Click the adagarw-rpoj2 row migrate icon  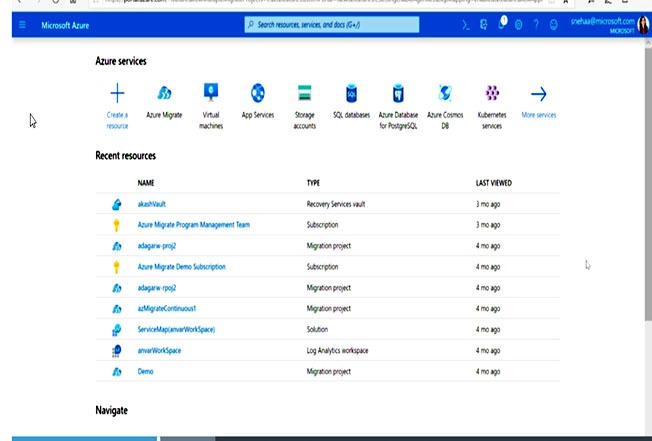117,288
